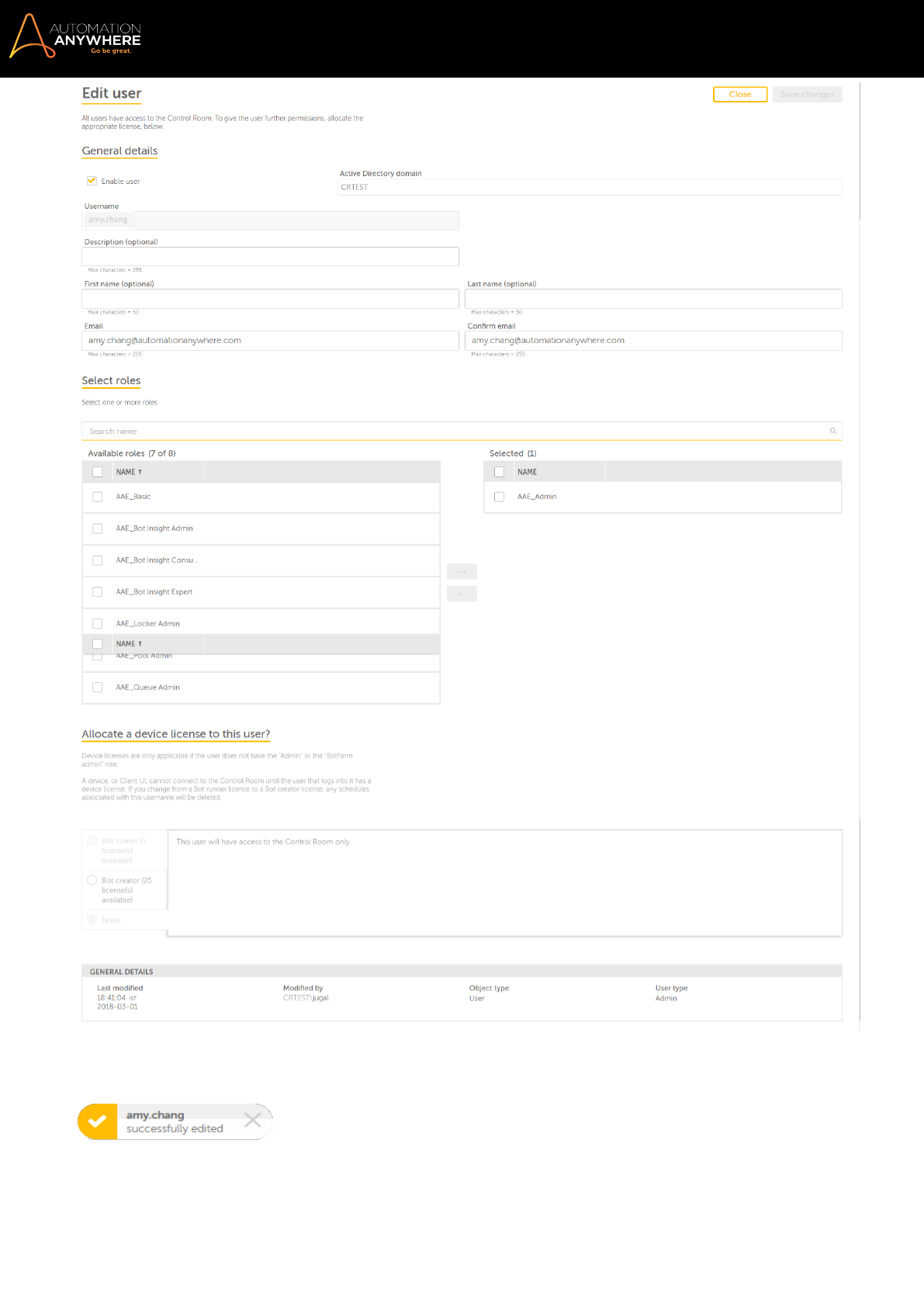Click the Active Directory domain CRTEST field
The width and height of the screenshot is (924, 1307).
click(x=590, y=187)
